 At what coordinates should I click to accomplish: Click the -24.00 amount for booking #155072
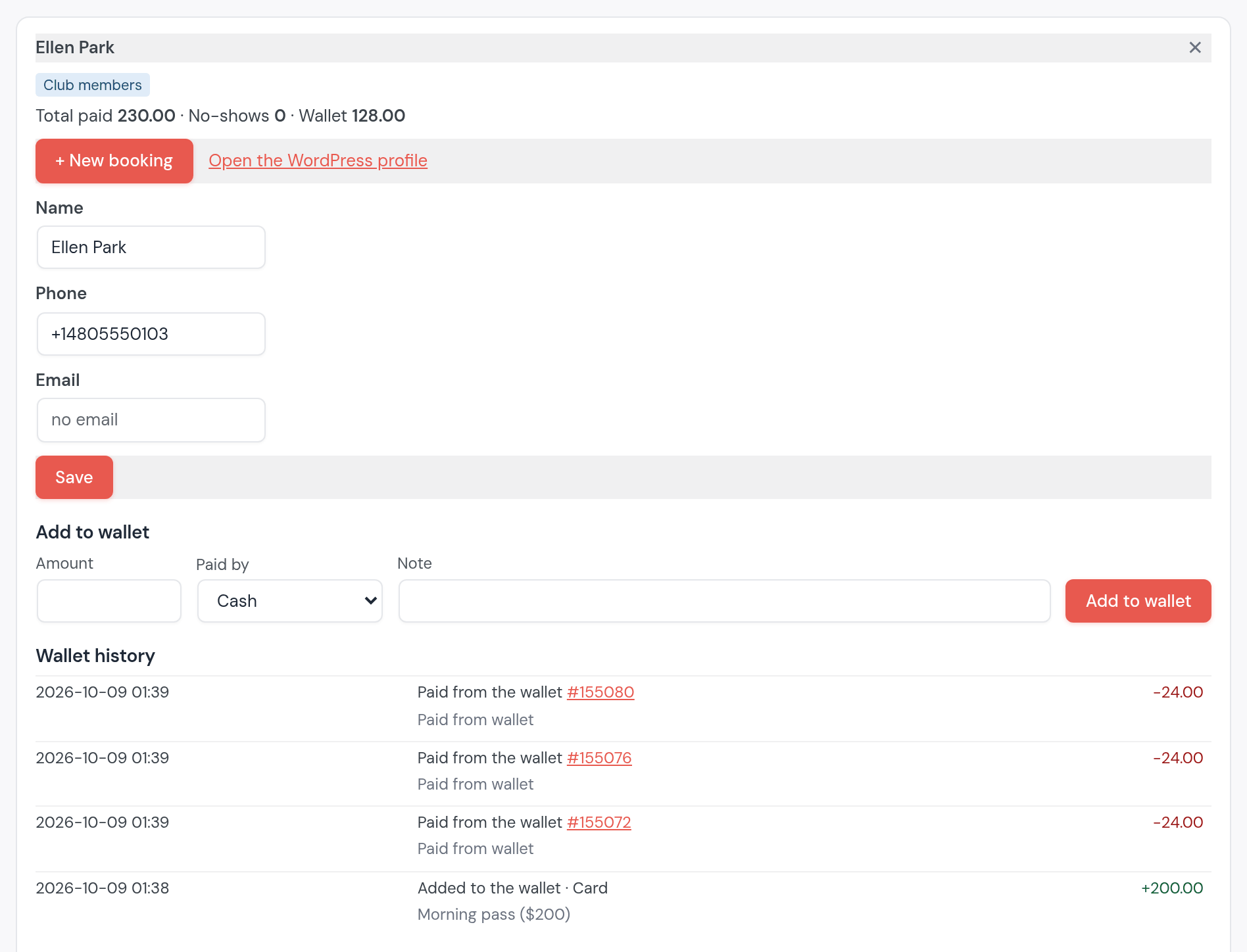pos(1178,822)
